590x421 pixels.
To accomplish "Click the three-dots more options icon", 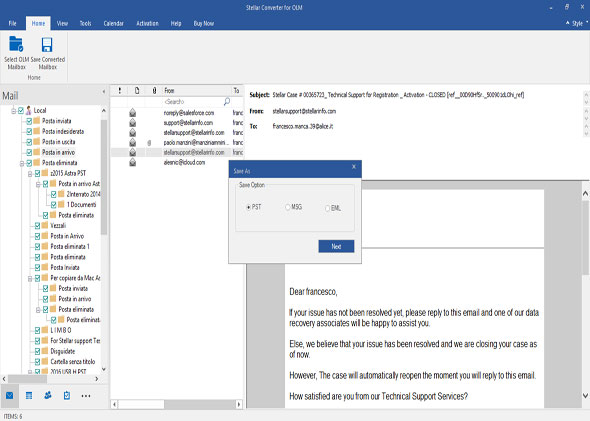I will tap(86, 396).
